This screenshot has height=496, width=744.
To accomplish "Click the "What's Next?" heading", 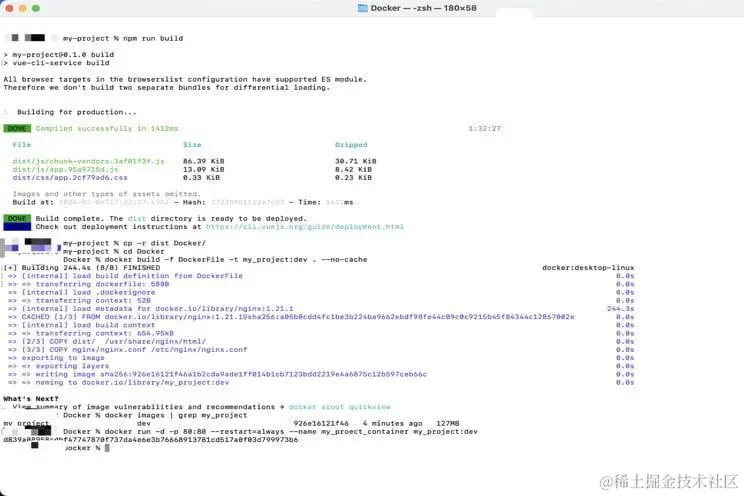I will [x=31, y=399].
